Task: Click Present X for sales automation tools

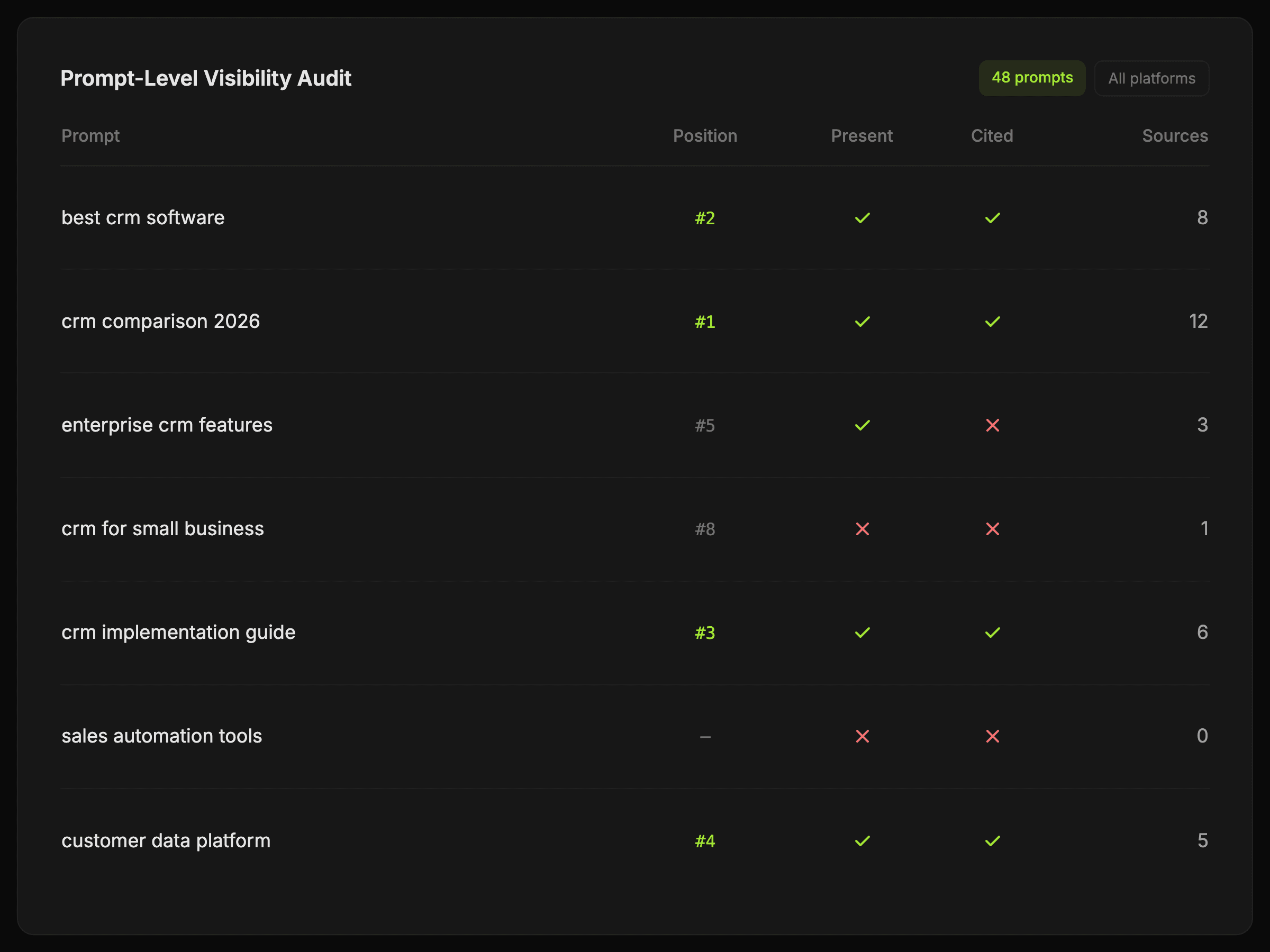Action: click(862, 736)
